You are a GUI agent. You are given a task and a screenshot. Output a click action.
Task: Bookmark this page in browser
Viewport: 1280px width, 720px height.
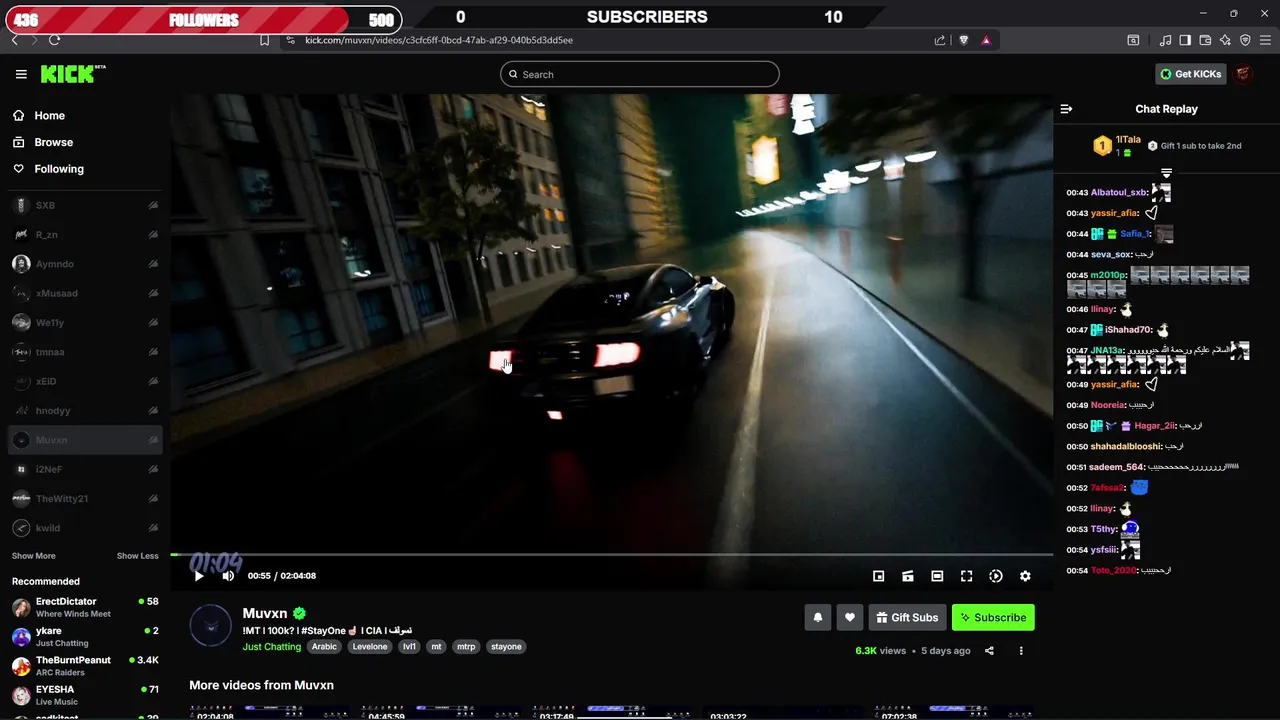coord(264,40)
